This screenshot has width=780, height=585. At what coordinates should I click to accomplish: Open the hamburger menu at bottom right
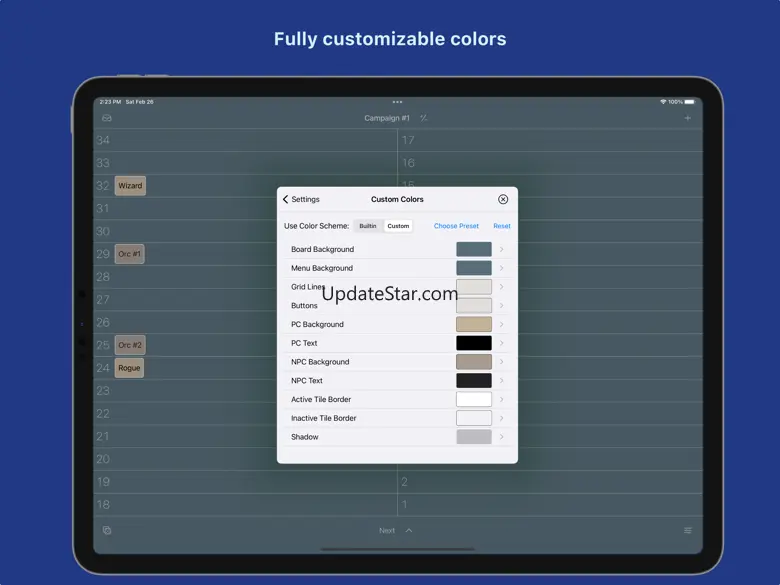tap(687, 530)
